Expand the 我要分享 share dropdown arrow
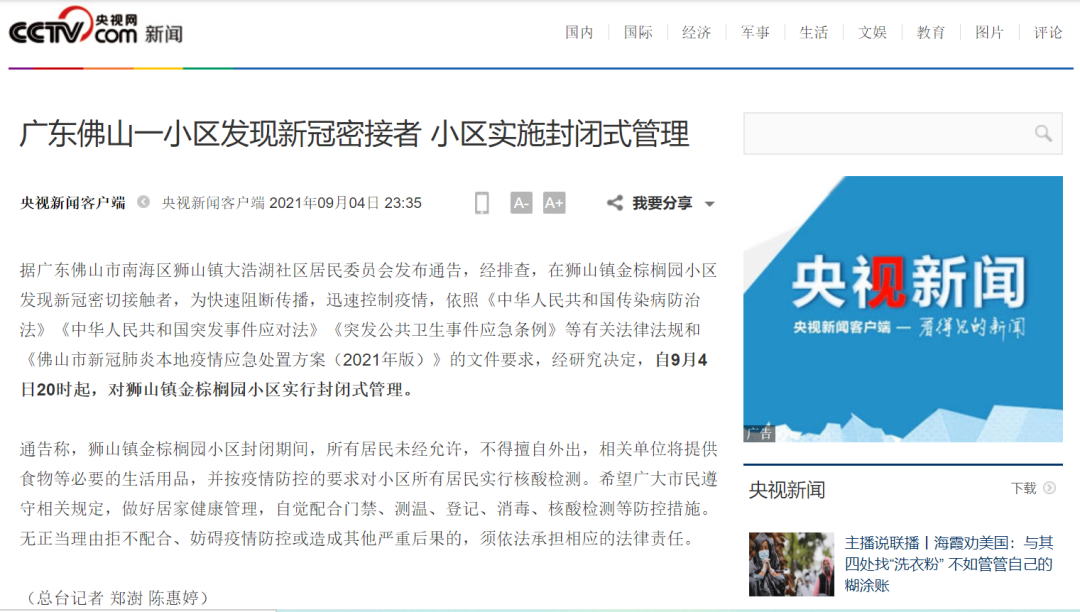The width and height of the screenshot is (1080, 612). click(x=709, y=202)
